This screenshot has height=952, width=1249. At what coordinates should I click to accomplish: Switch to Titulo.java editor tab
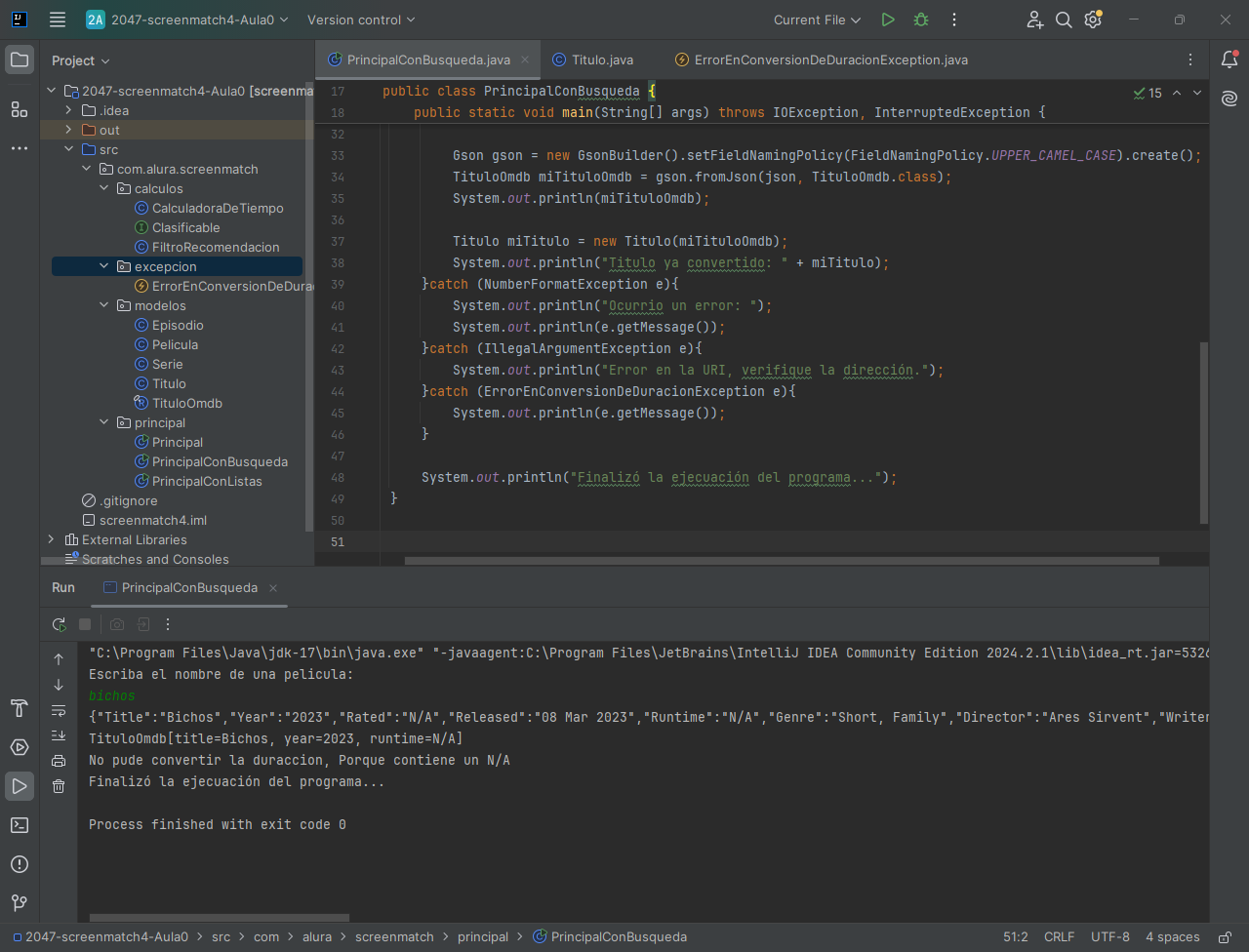tap(592, 59)
